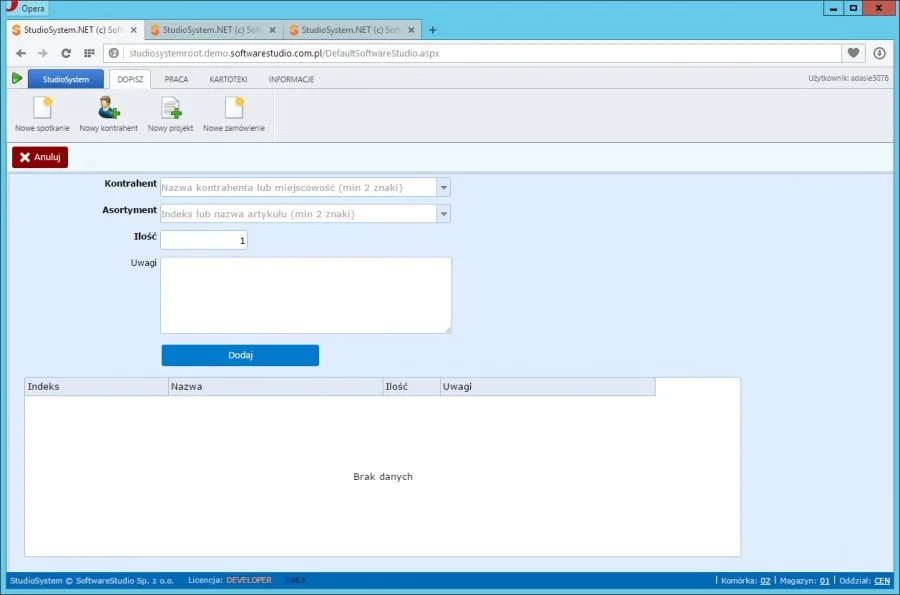The image size is (900, 595).
Task: Select the KARTOTEKI tab
Action: 228,79
